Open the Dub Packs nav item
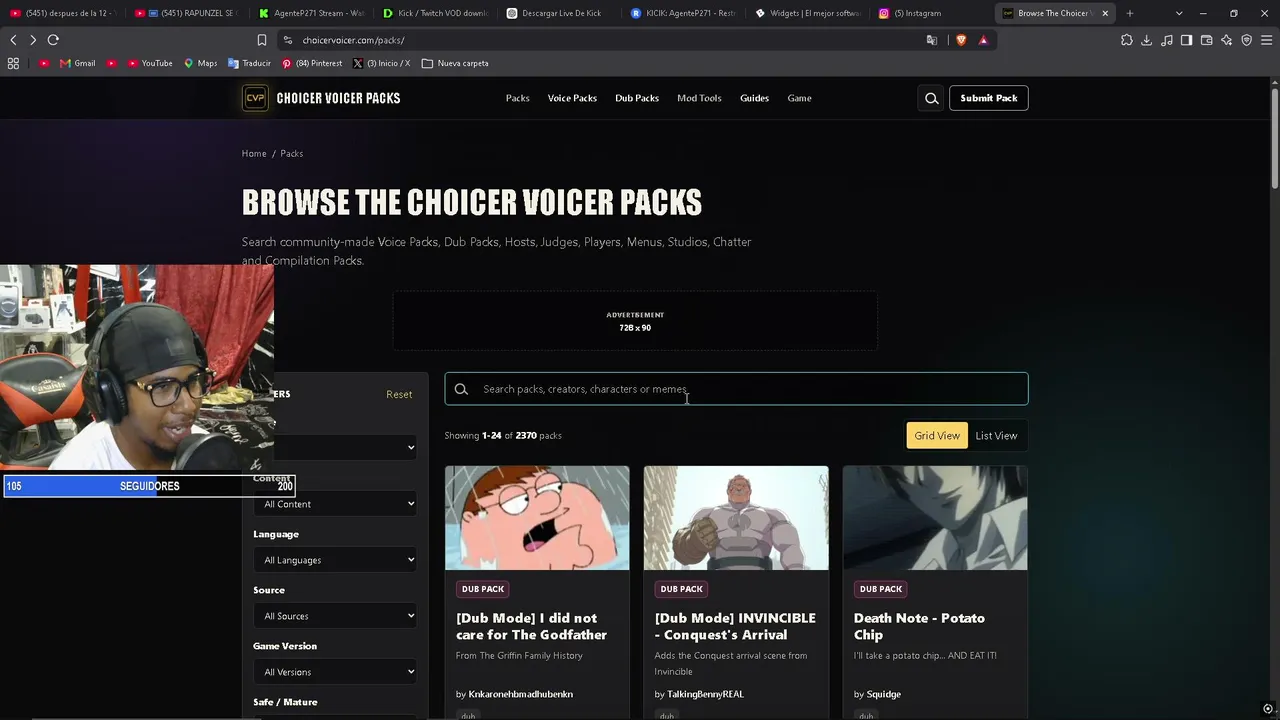 coord(637,98)
